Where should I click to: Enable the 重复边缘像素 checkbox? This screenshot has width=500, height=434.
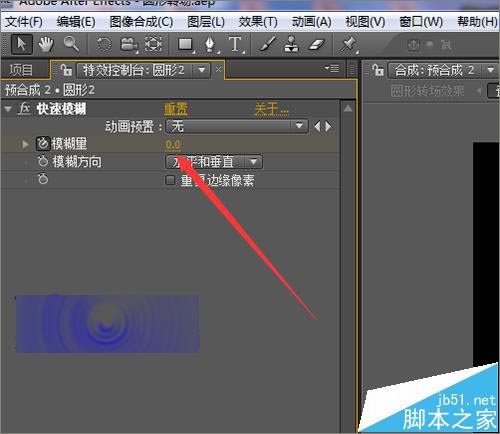pos(170,180)
